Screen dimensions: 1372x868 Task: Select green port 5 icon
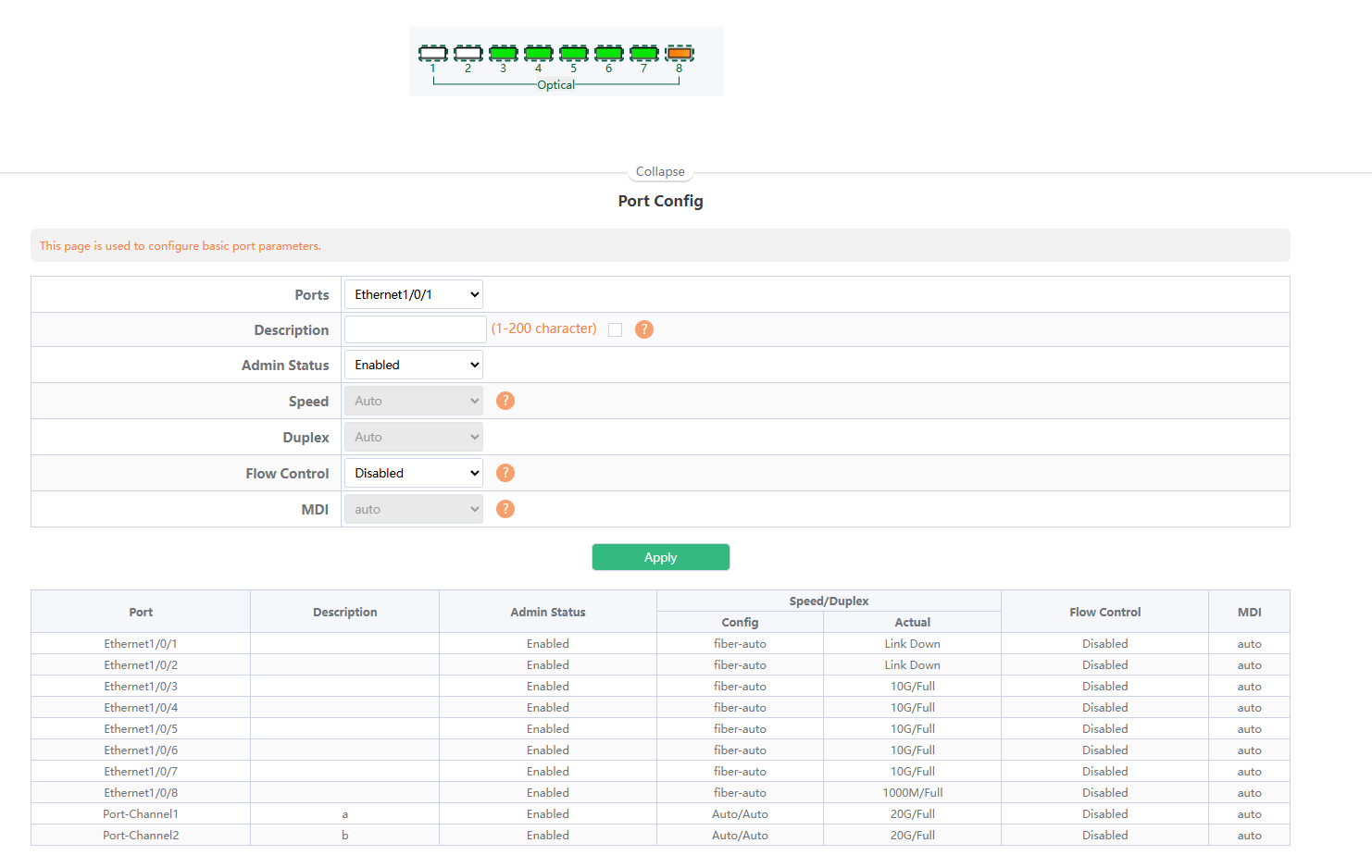[x=573, y=54]
